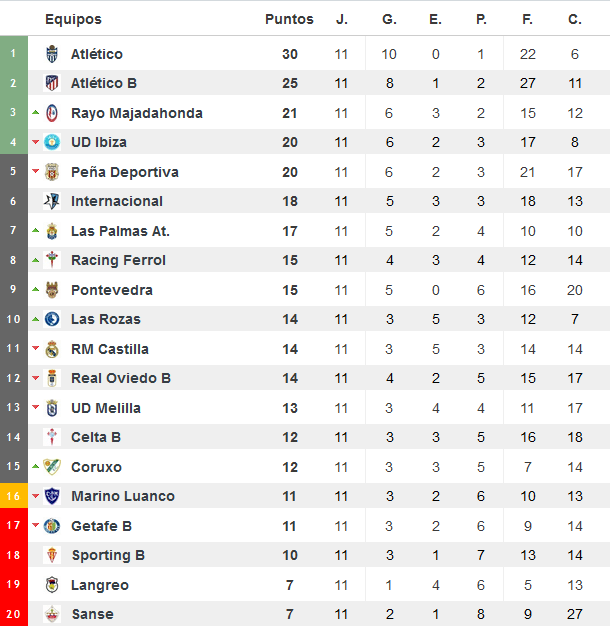Click the Atlético B club badge
Viewport: 610px width, 626px height.
coord(52,83)
